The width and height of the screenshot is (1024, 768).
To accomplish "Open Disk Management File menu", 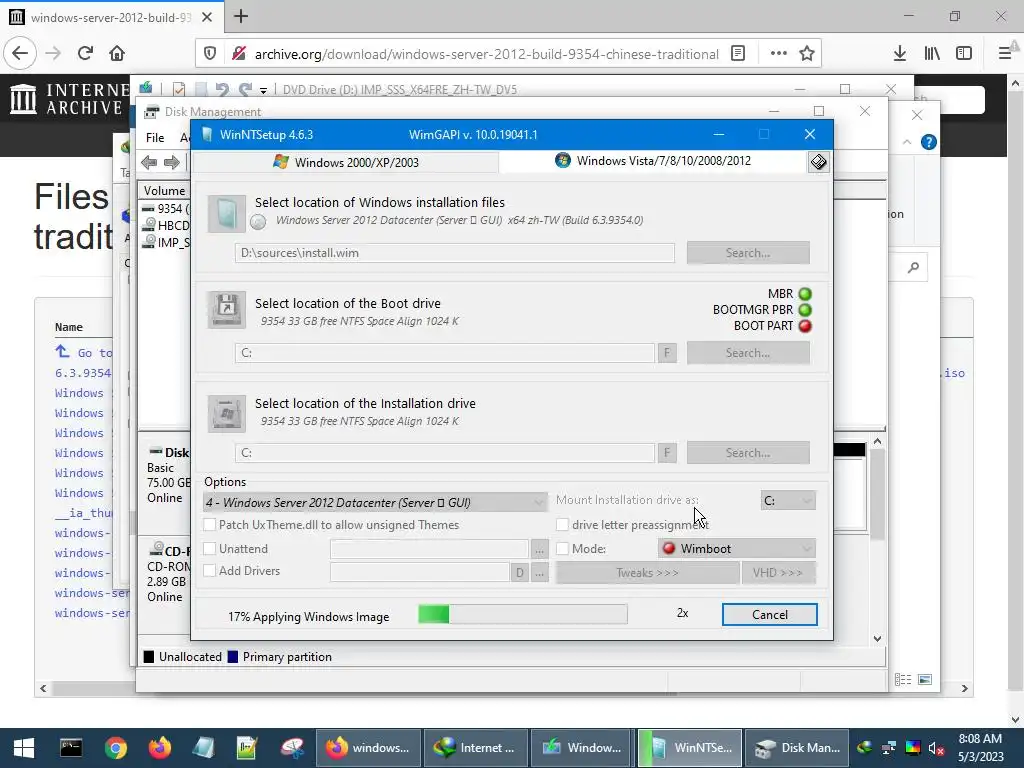I will pos(155,138).
